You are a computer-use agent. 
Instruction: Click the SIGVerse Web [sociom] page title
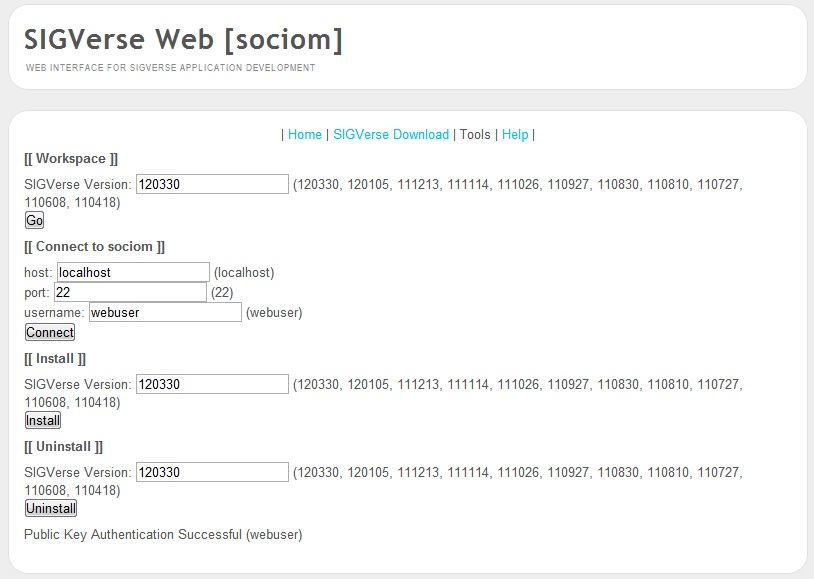click(183, 39)
